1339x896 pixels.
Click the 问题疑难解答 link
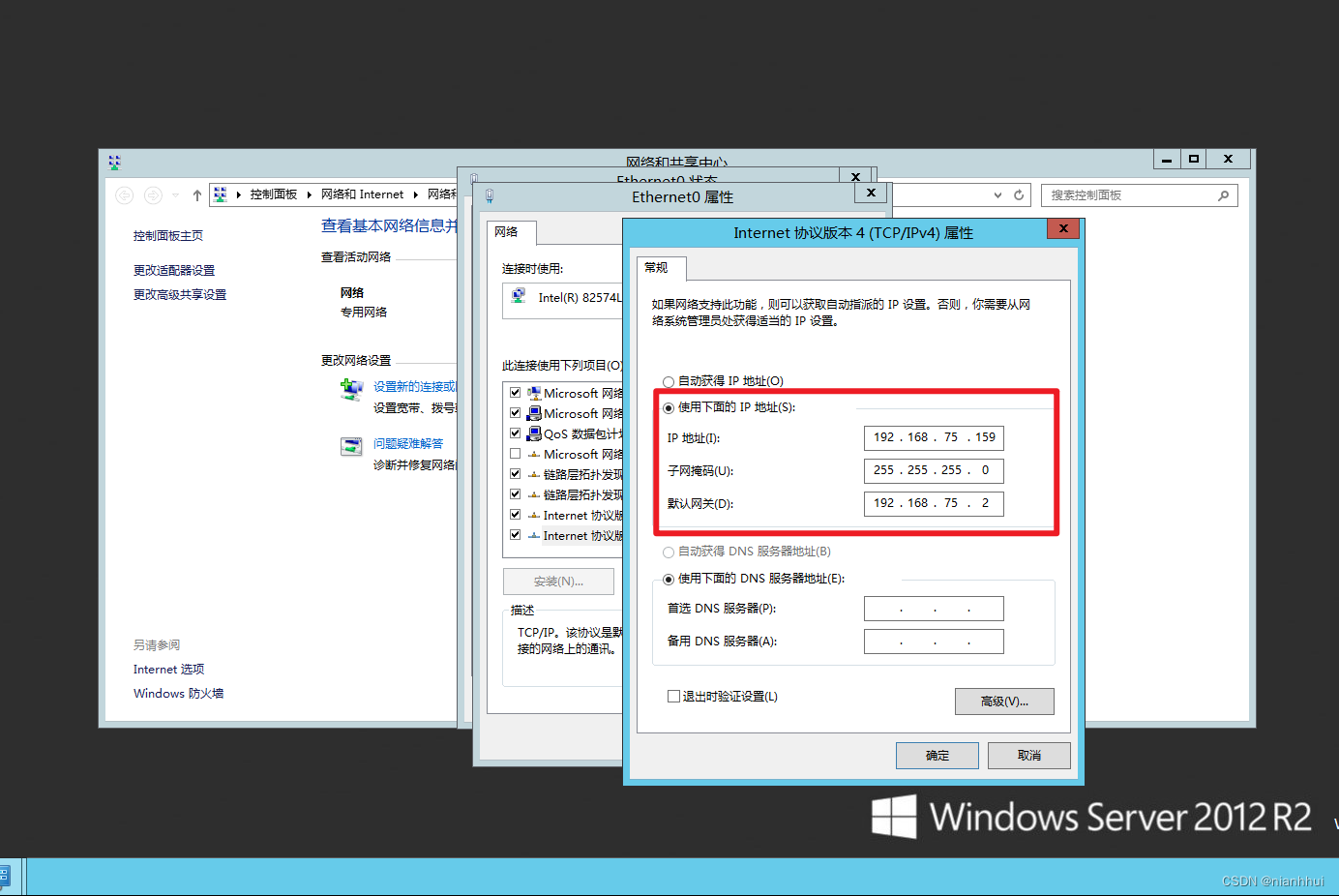(x=408, y=444)
